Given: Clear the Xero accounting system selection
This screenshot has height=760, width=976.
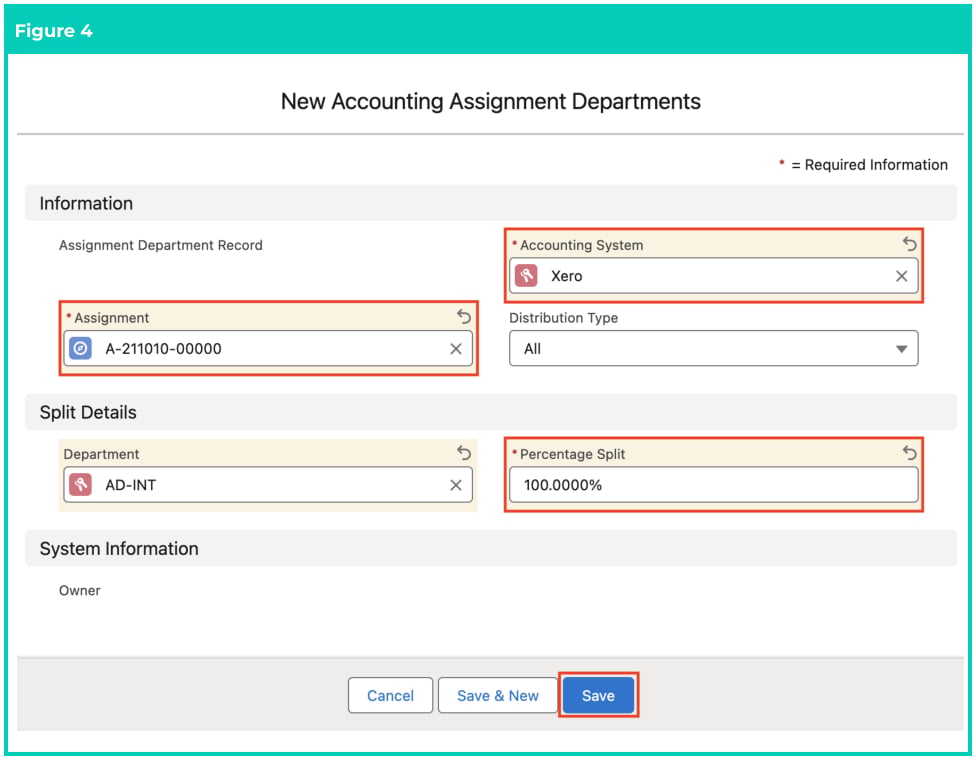Looking at the screenshot, I should 901,276.
